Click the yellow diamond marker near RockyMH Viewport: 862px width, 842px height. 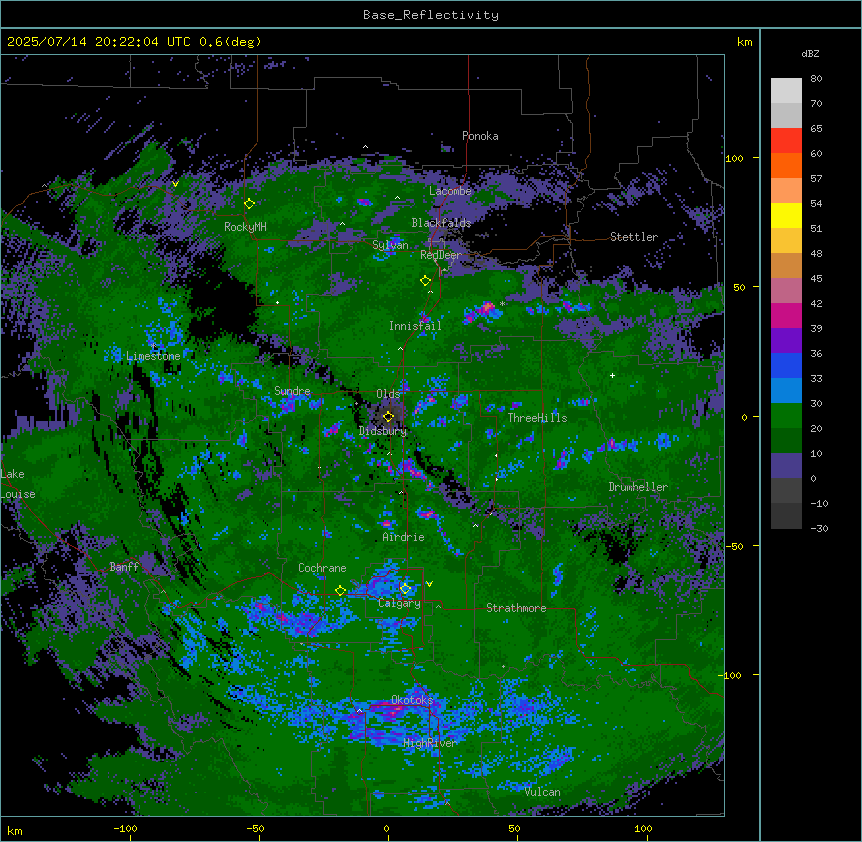[x=249, y=203]
